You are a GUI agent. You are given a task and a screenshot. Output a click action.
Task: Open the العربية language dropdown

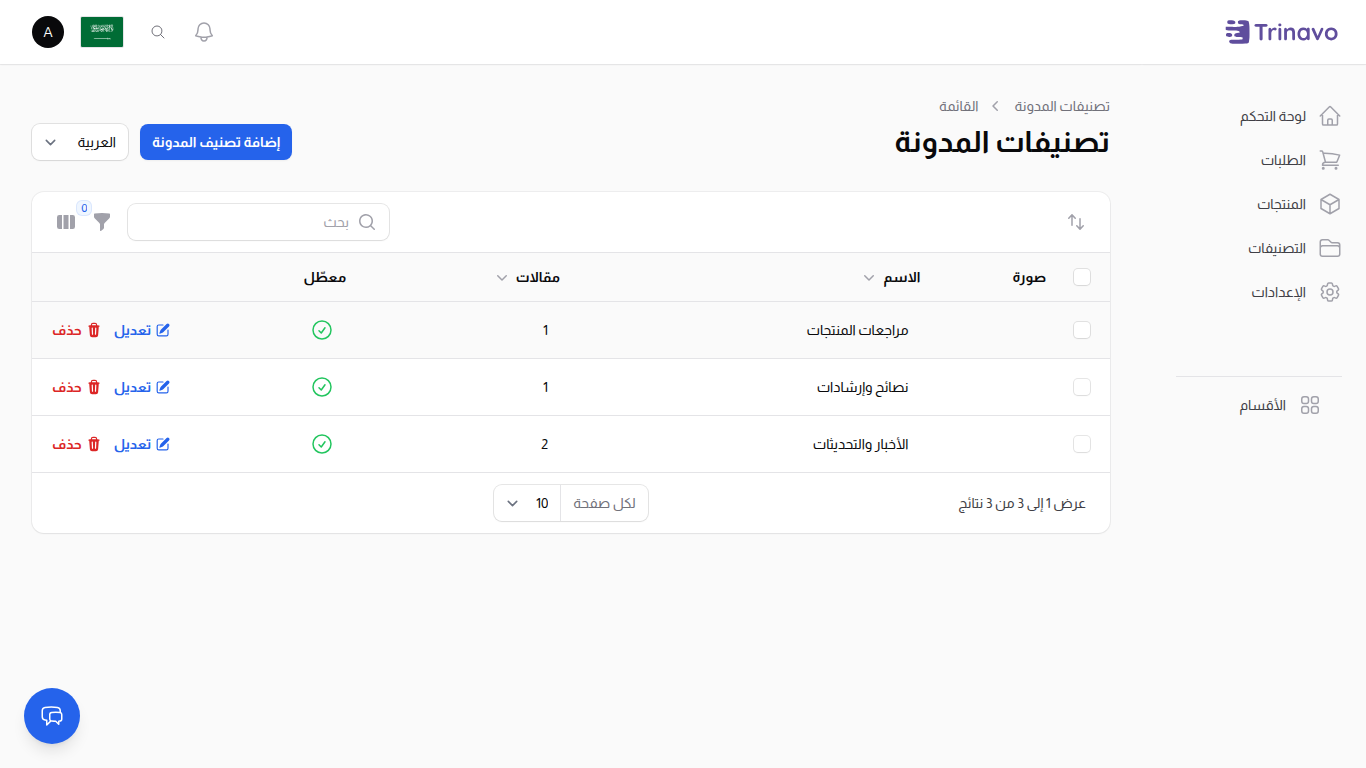click(x=79, y=142)
